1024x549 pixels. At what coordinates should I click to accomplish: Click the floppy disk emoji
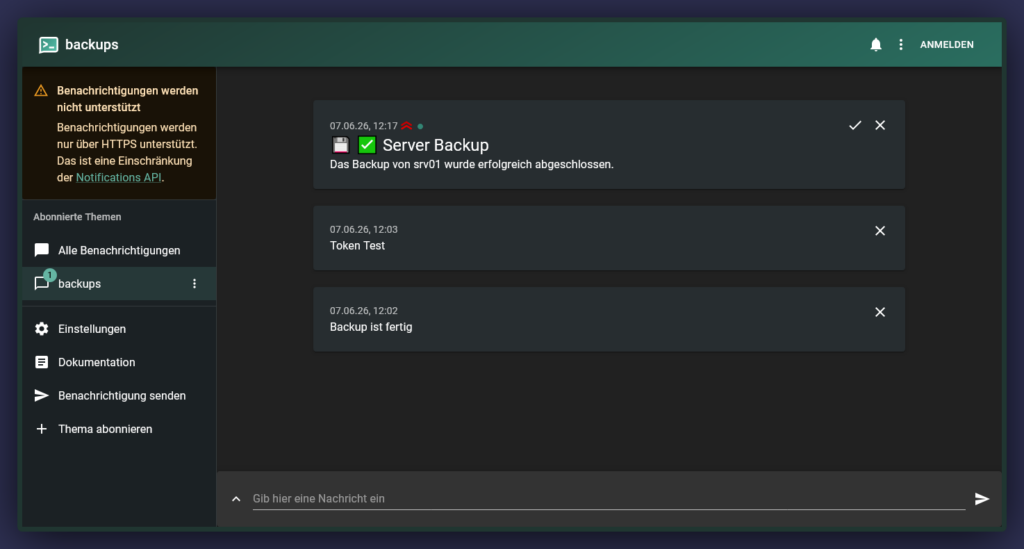point(341,145)
